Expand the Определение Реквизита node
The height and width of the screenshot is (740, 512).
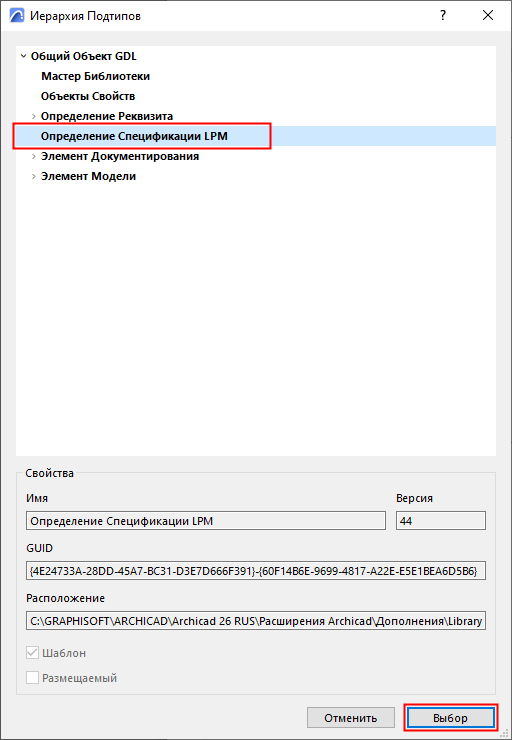click(34, 117)
